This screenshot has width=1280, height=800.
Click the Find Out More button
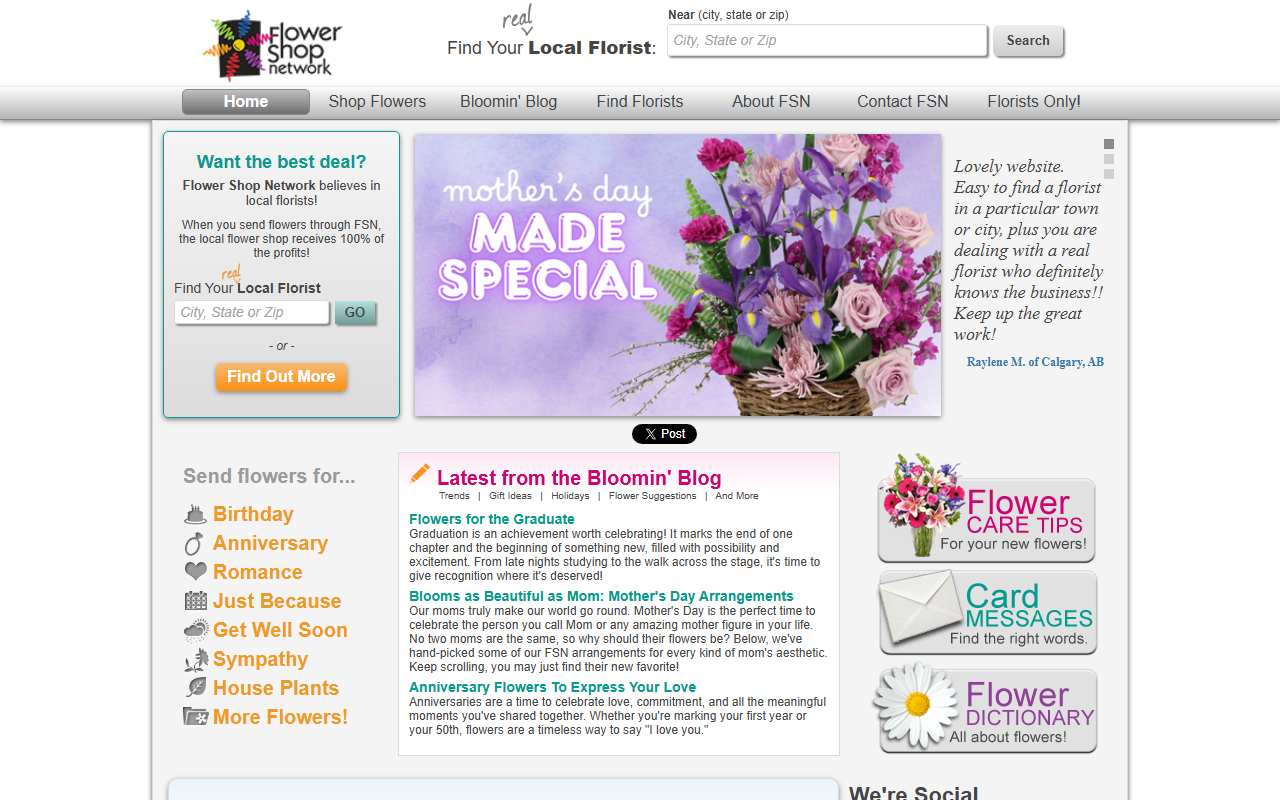pos(281,377)
